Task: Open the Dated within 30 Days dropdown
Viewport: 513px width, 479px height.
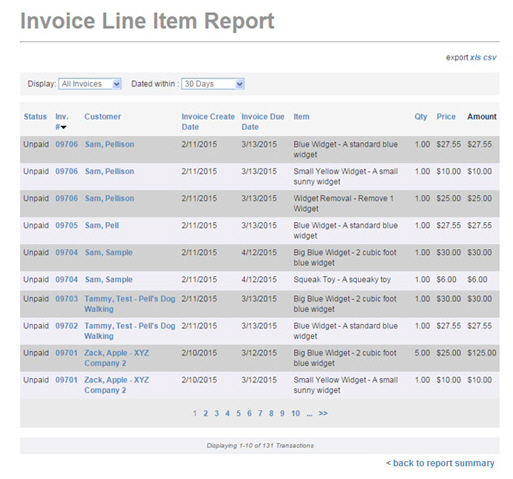Action: 213,84
